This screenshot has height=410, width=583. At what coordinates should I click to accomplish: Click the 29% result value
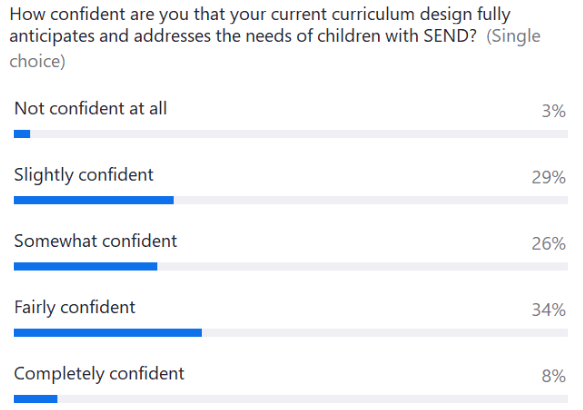(x=549, y=177)
